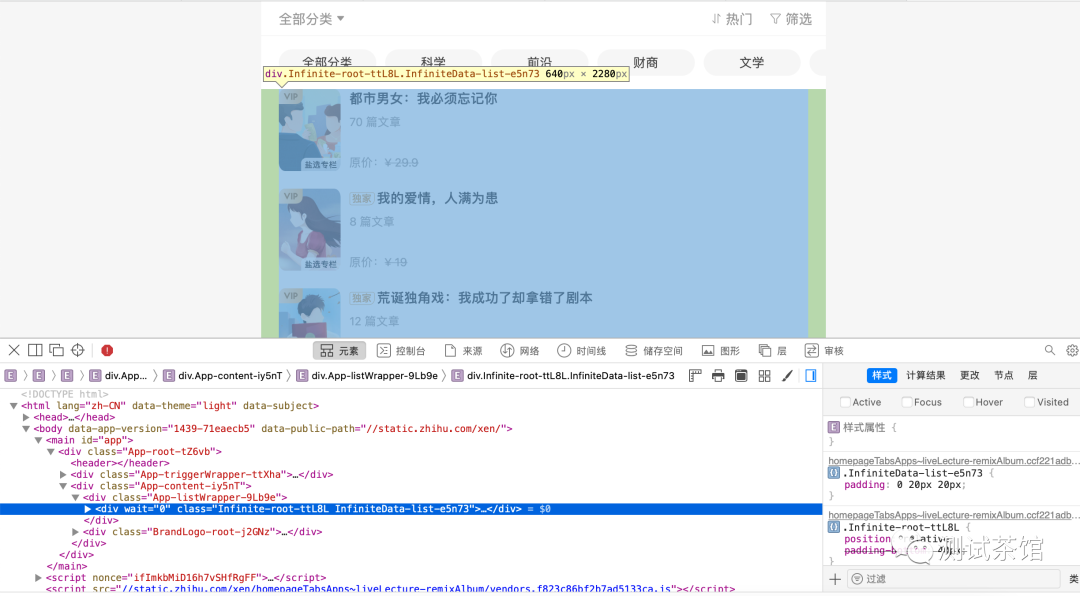Screen dimensions: 1080x596
Task: Collapse the main id="app" node
Action: click(x=39, y=440)
